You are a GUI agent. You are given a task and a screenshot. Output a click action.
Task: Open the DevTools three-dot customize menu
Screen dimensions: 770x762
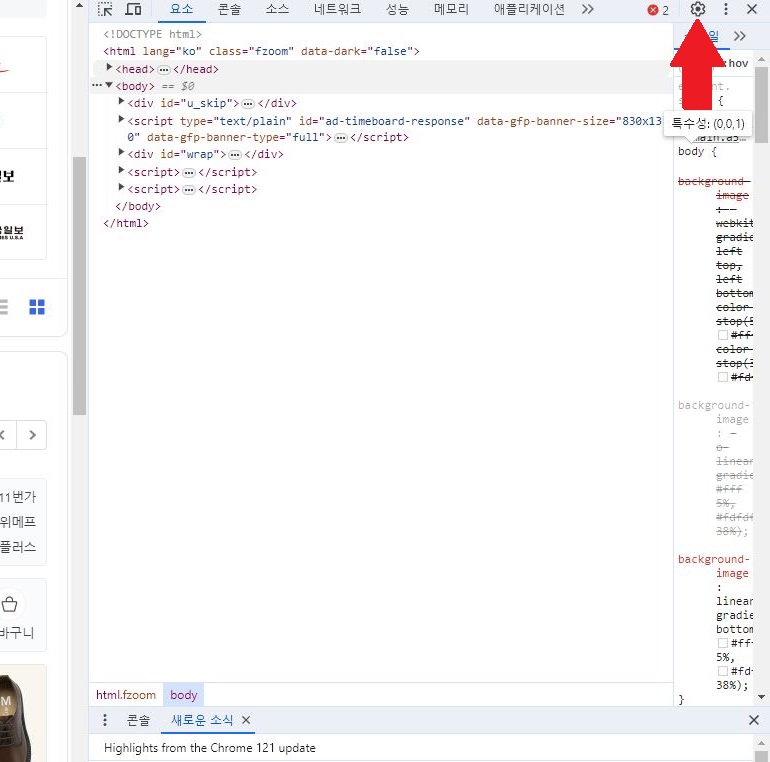coord(726,10)
